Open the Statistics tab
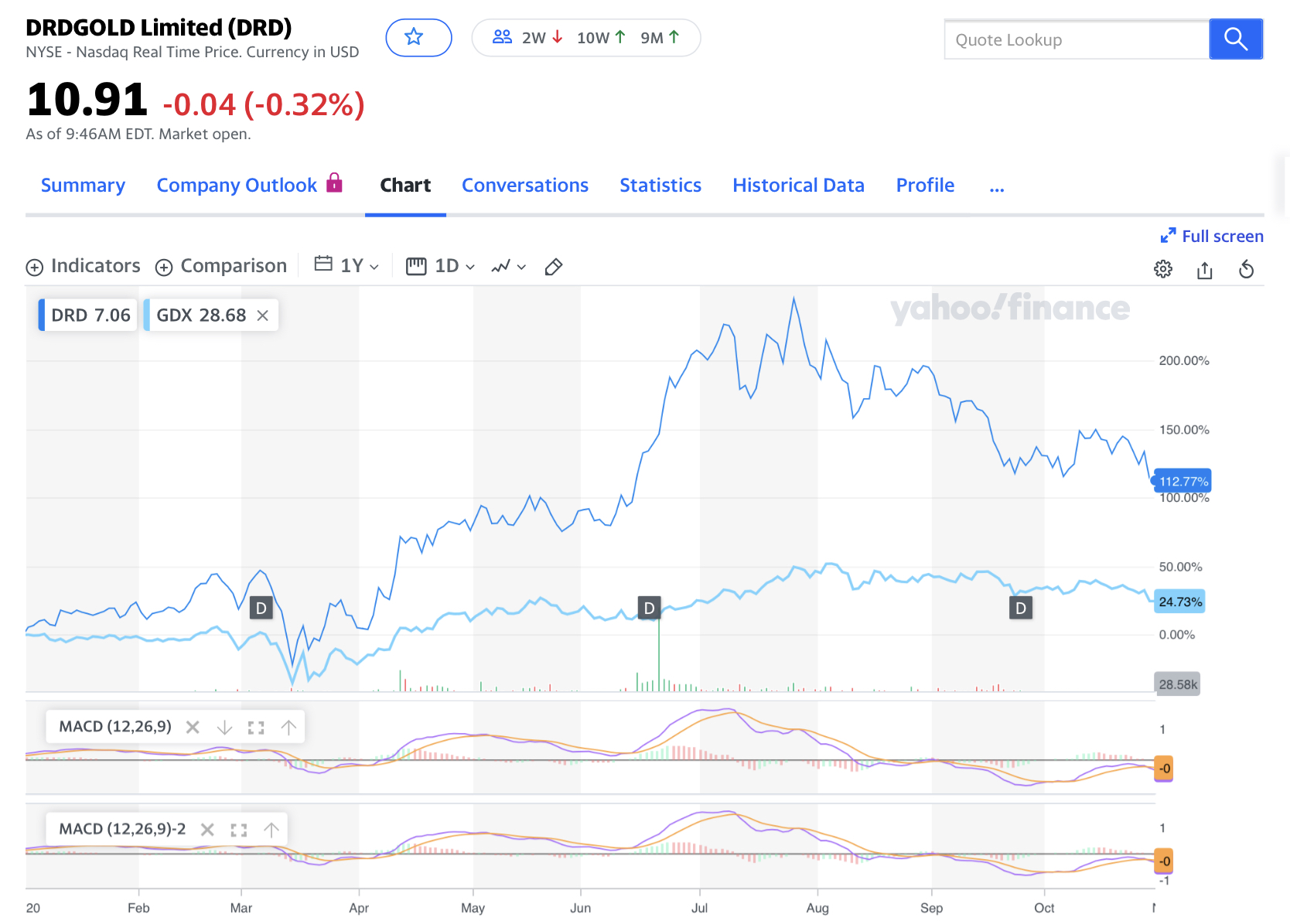Viewport: 1290px width, 924px height. click(660, 186)
